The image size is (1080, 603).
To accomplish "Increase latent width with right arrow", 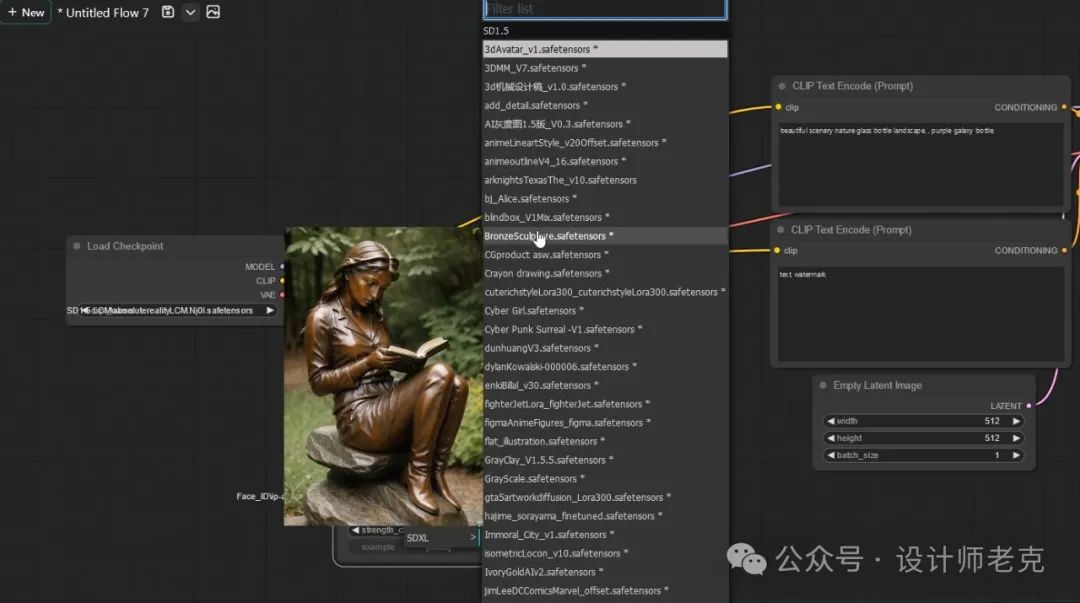I will [x=1016, y=421].
